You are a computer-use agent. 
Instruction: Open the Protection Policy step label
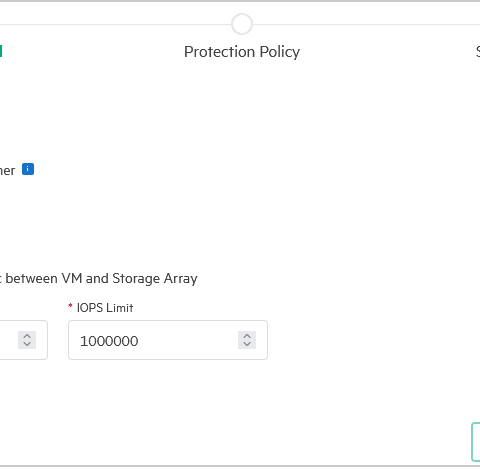coord(242,52)
